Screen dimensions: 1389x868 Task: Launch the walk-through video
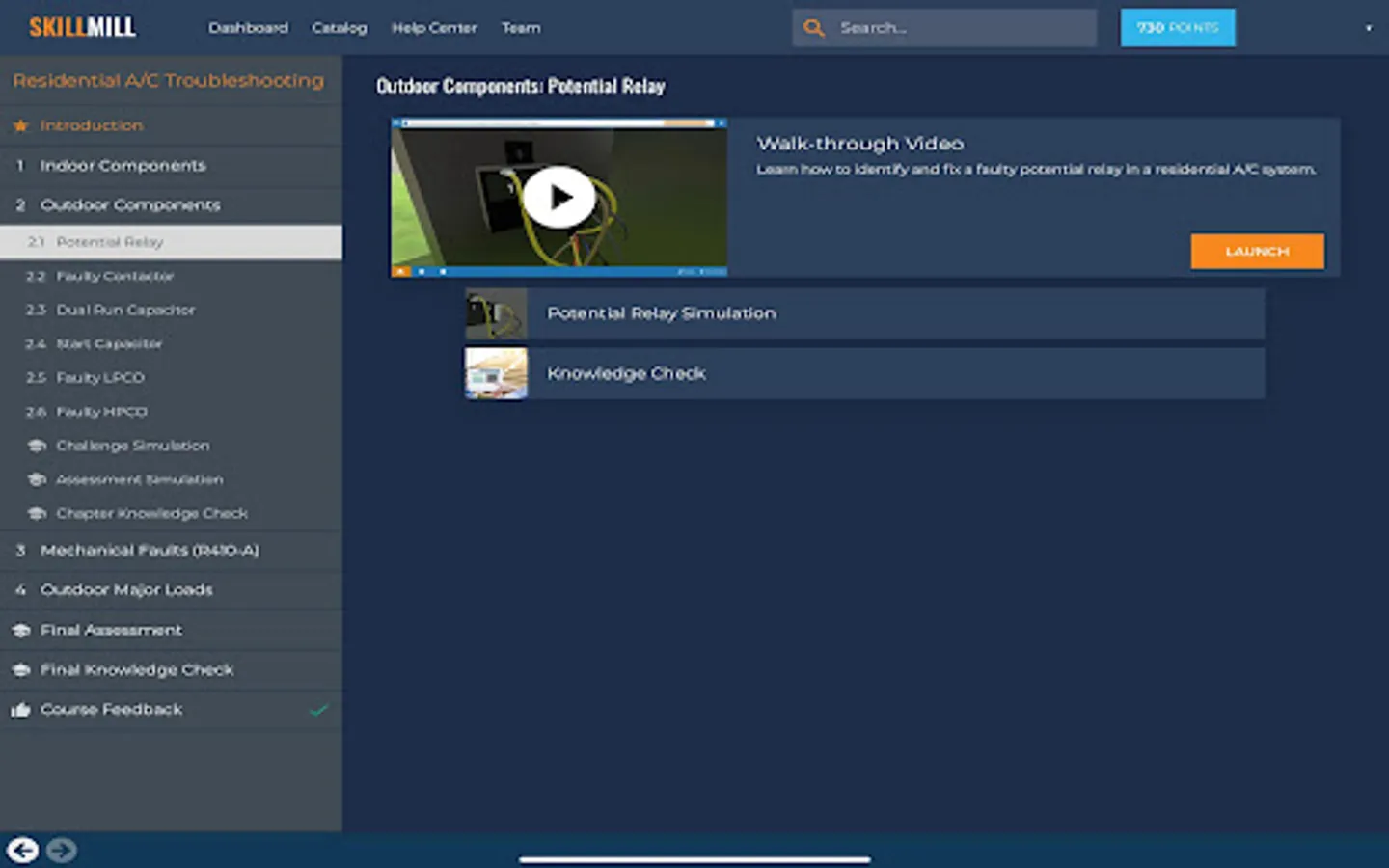(1257, 252)
